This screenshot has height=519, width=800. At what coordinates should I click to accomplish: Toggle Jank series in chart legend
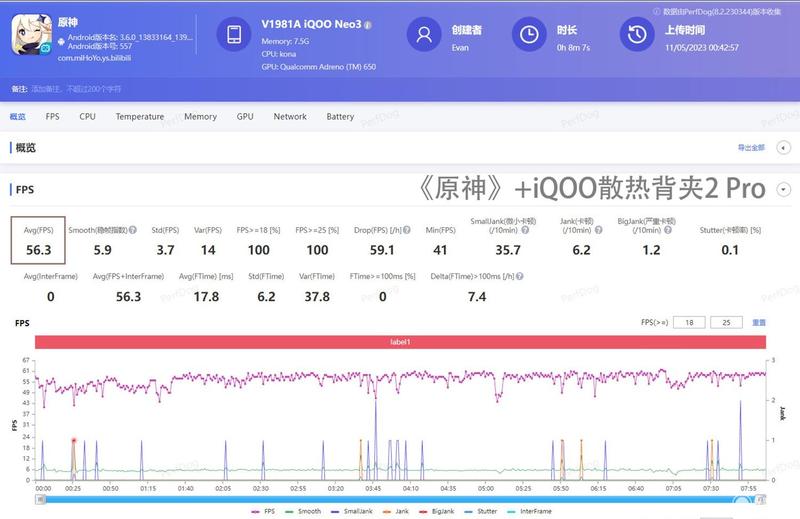click(396, 511)
